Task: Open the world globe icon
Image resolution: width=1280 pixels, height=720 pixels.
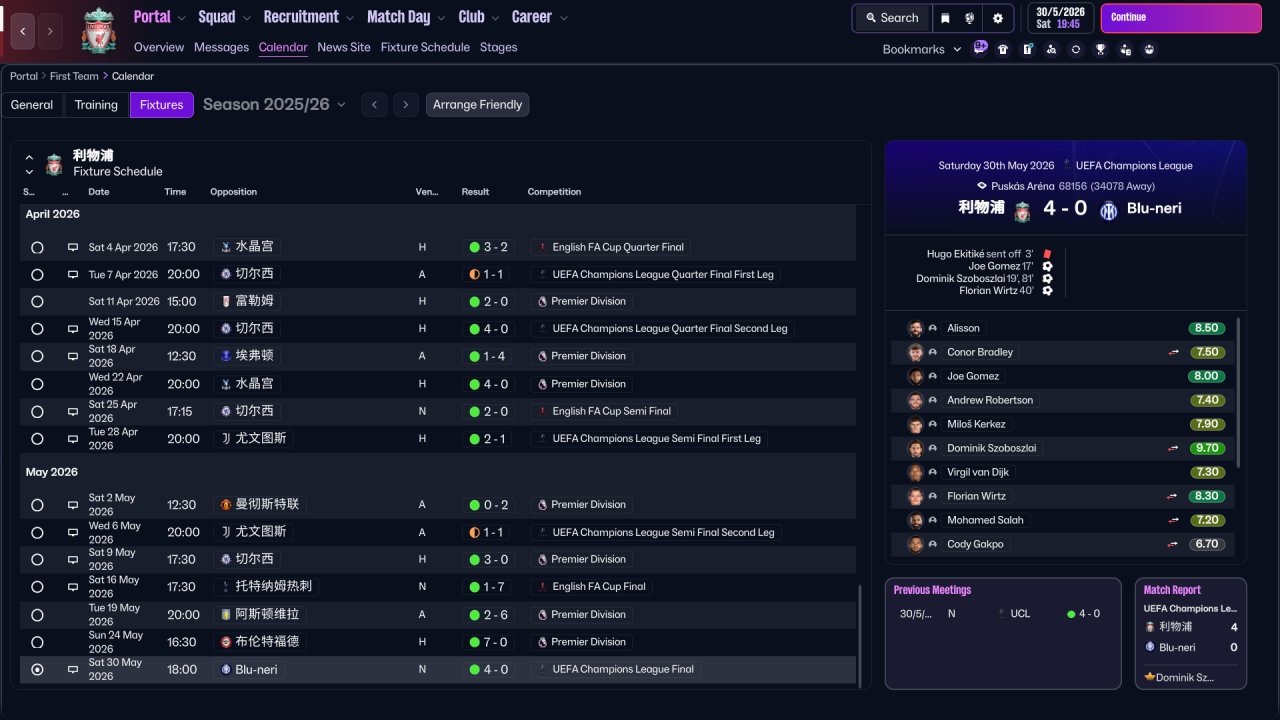Action: [970, 18]
